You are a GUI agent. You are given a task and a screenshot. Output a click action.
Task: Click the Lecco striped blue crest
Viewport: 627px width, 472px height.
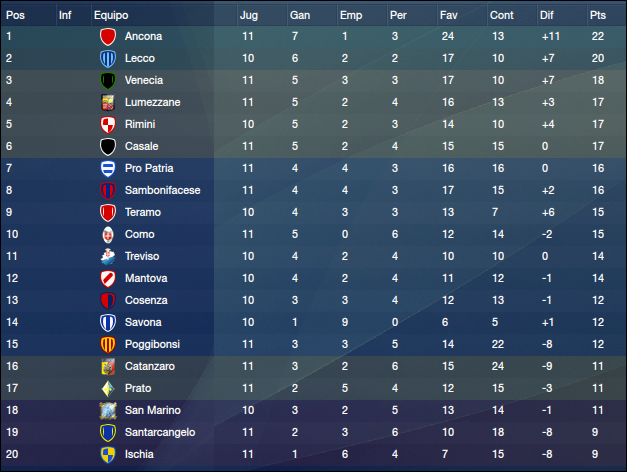click(x=108, y=58)
